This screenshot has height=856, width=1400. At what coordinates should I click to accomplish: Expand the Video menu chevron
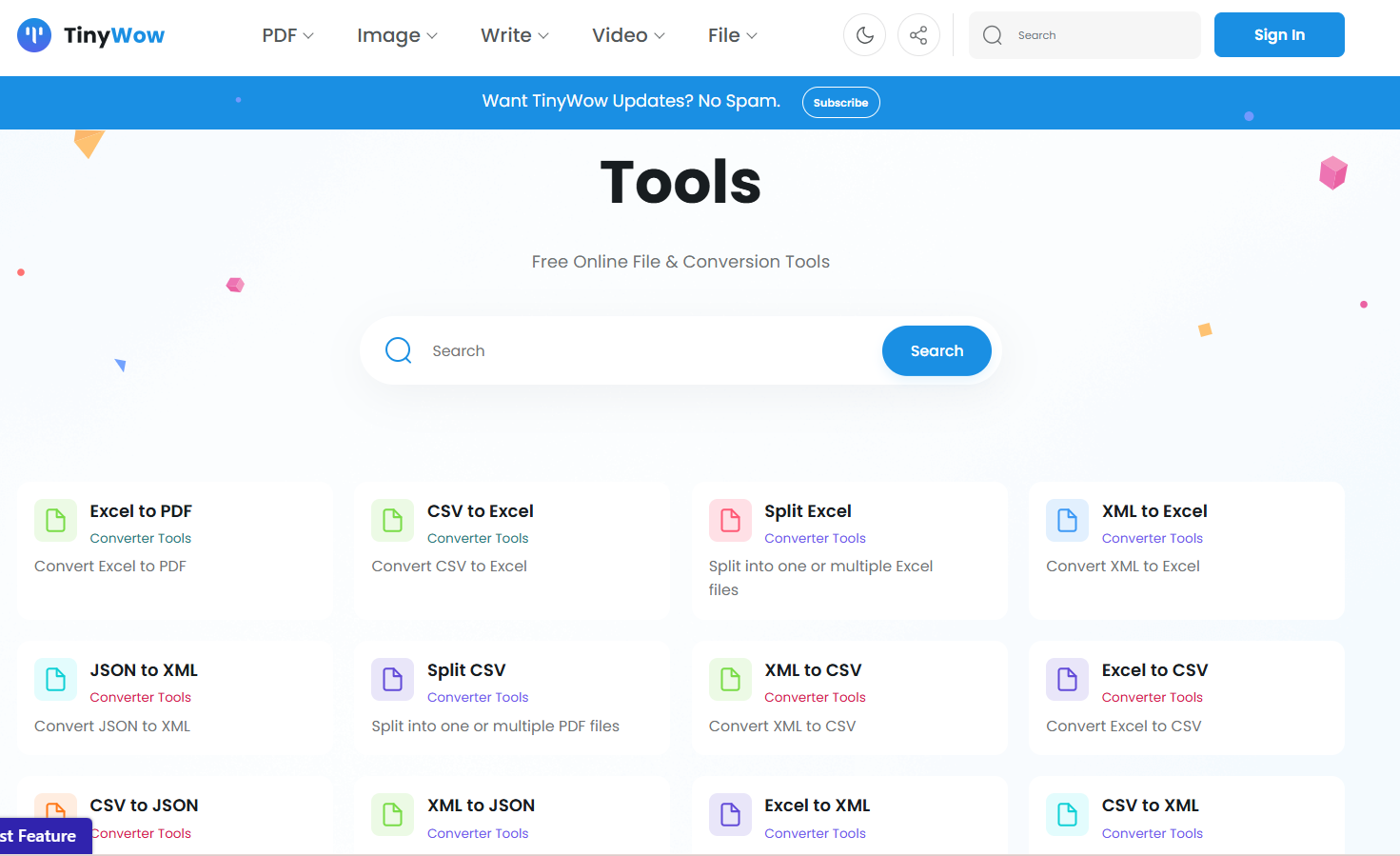coord(660,36)
